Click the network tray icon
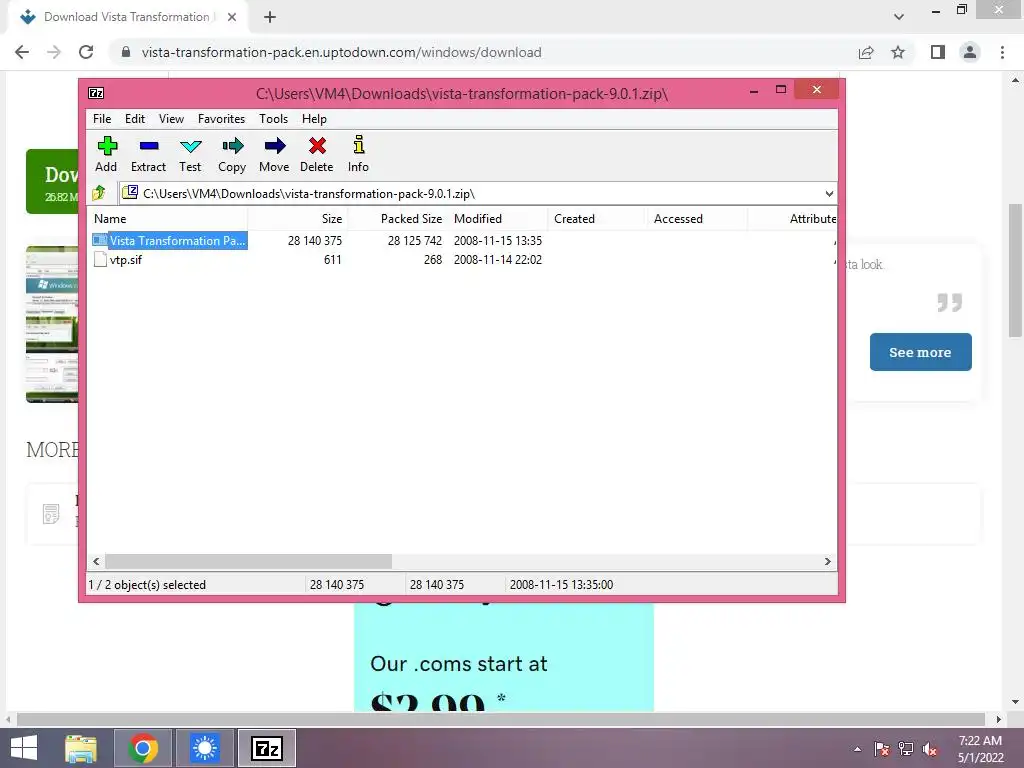The image size is (1024, 768). point(906,749)
